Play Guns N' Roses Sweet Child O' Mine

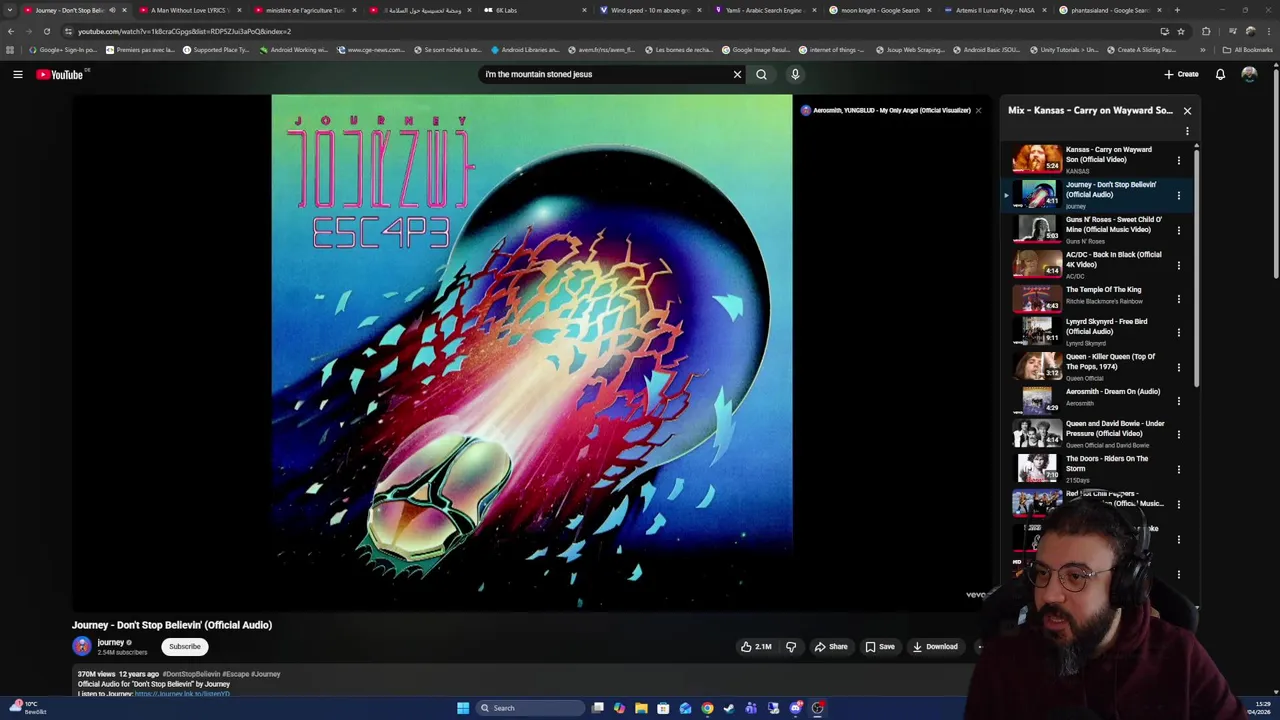(x=1037, y=229)
